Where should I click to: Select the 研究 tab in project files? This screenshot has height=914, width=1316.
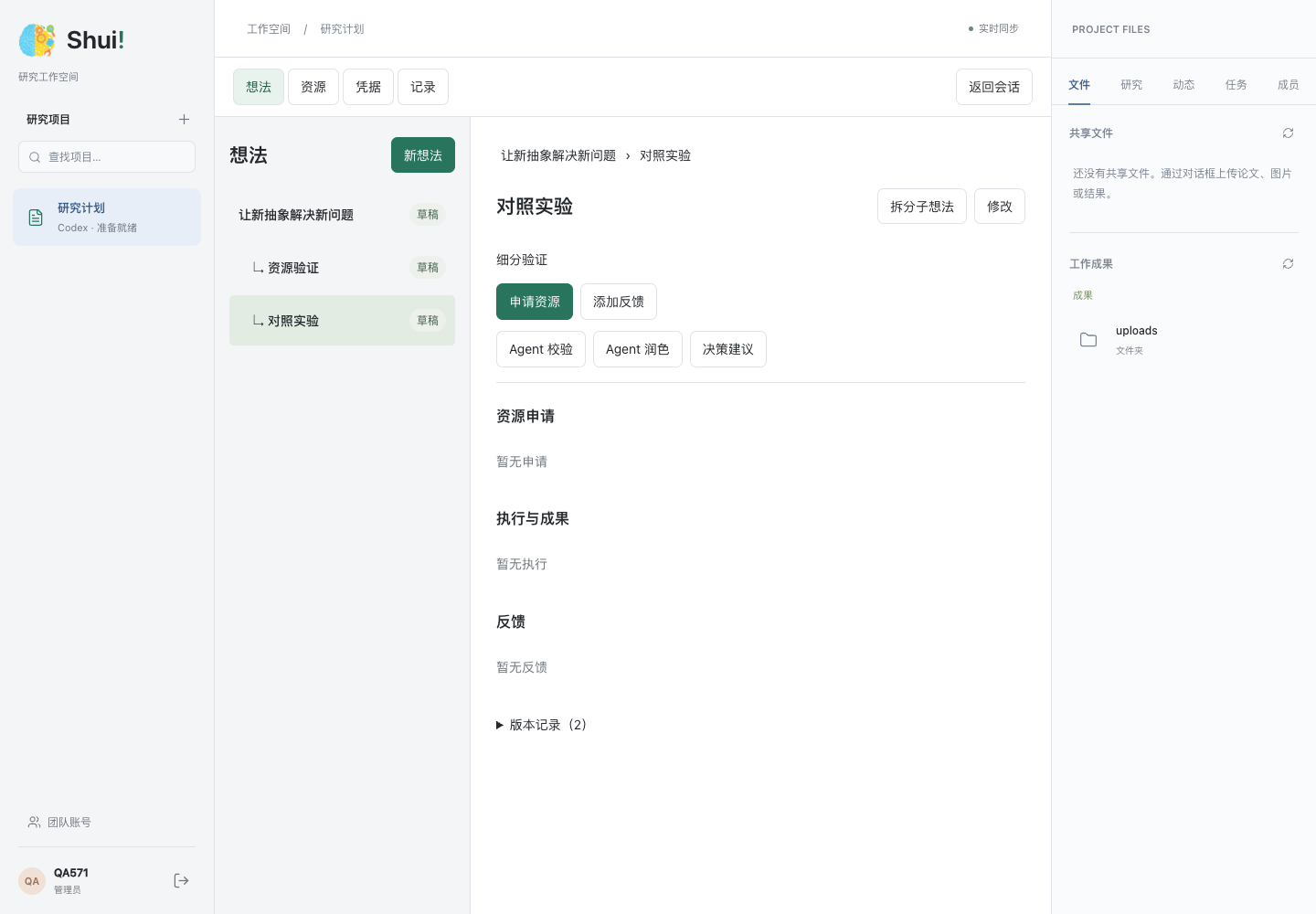[1131, 85]
